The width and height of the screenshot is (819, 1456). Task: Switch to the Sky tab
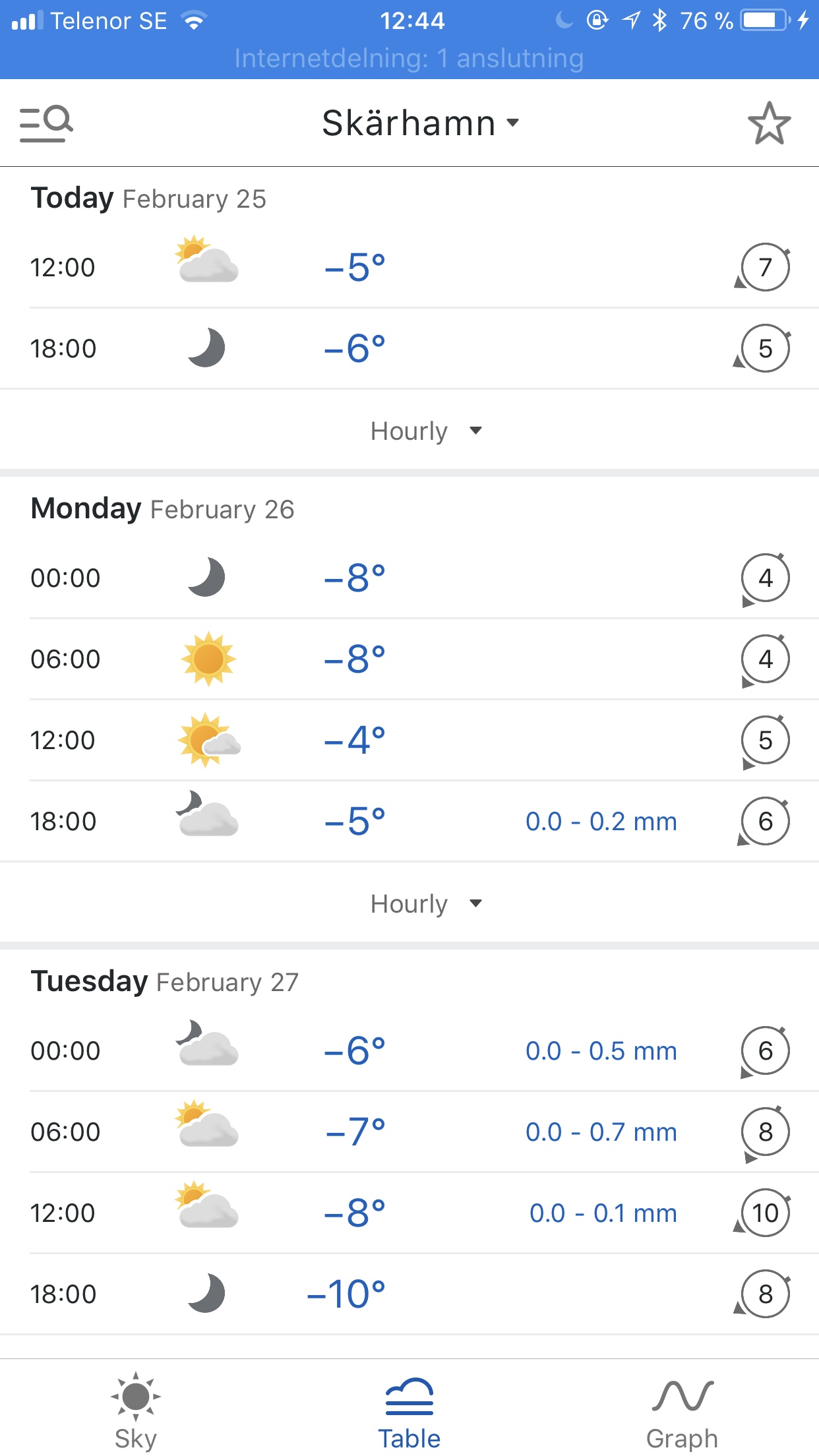[x=136, y=1411]
